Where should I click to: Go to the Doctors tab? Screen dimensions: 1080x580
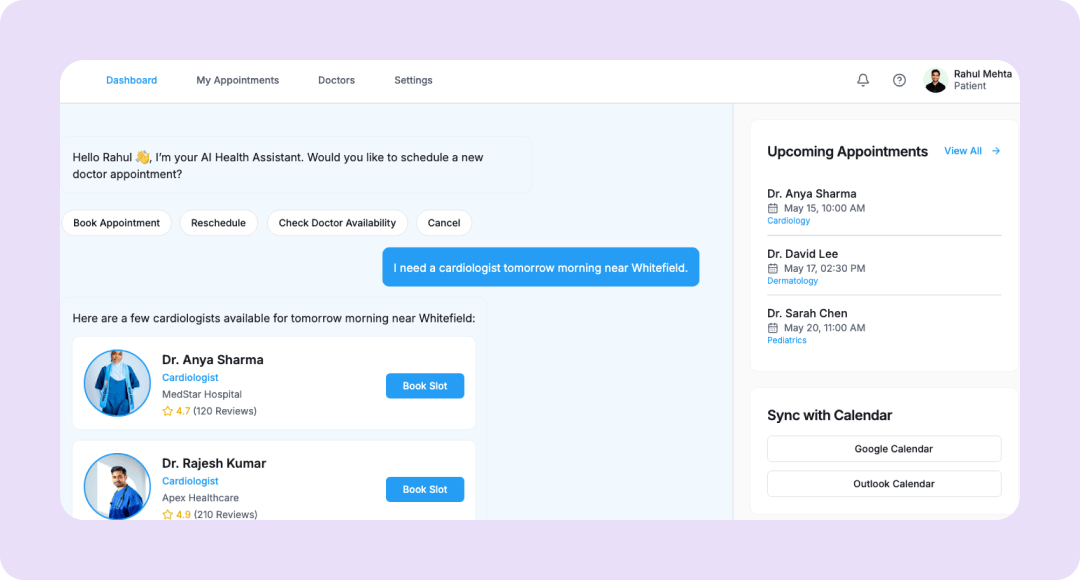click(x=336, y=80)
